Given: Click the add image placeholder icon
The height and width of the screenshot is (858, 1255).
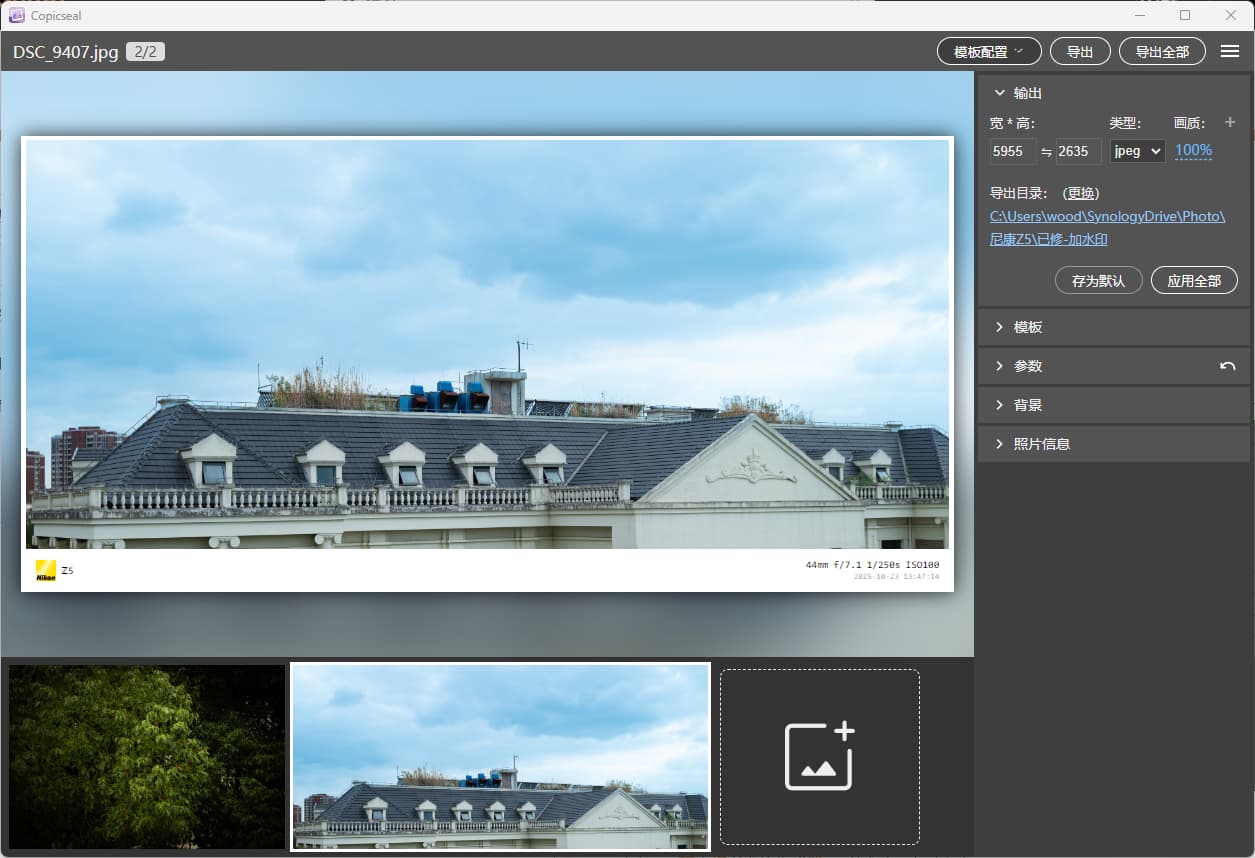Looking at the screenshot, I should [x=819, y=756].
